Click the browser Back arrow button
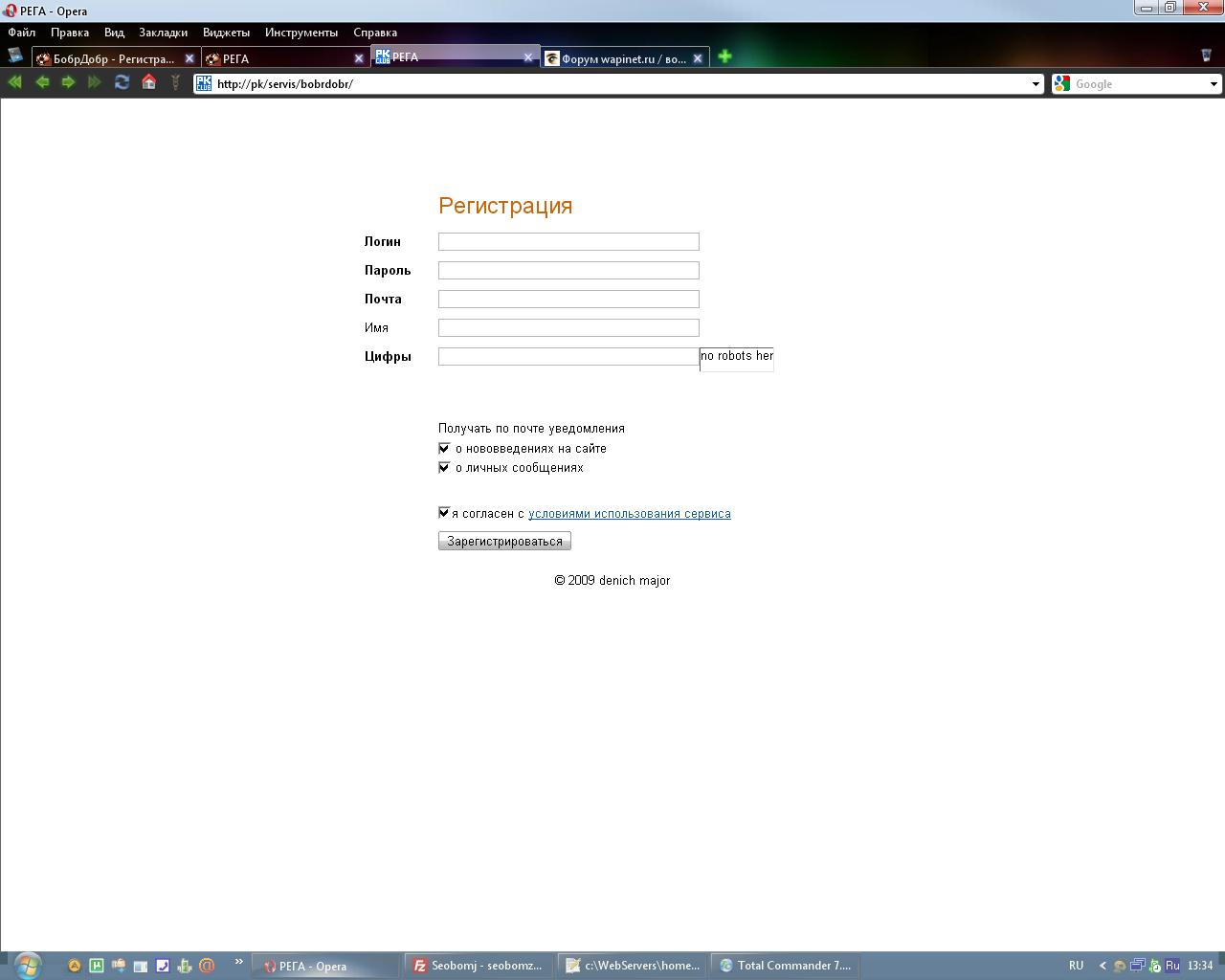 click(x=42, y=83)
